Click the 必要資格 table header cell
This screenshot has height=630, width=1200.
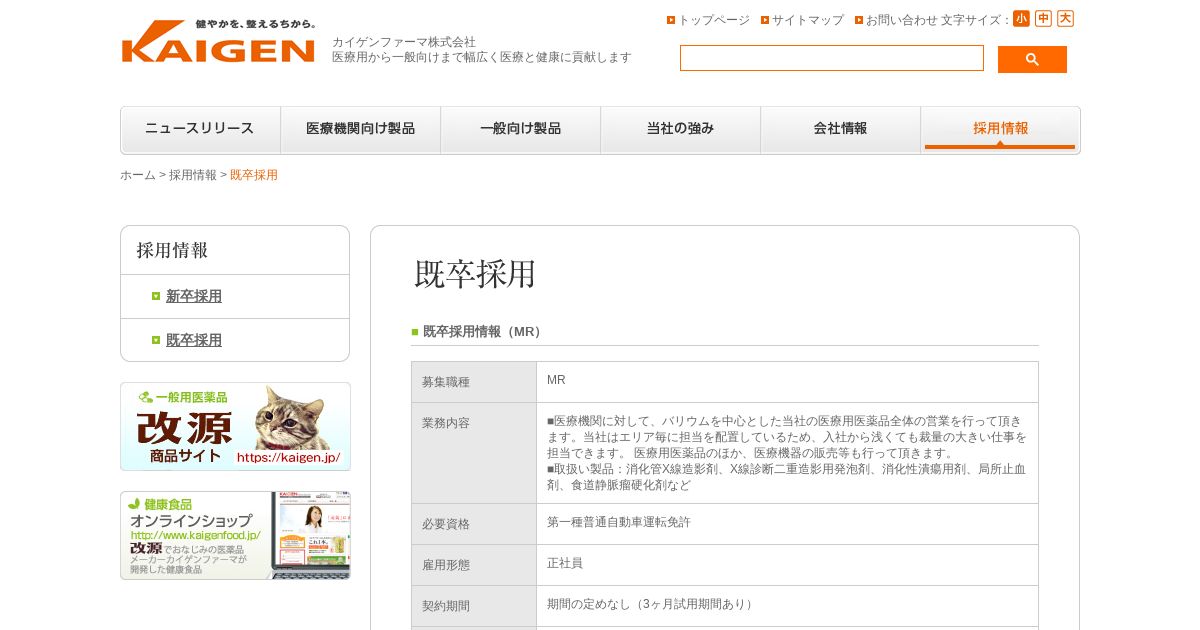click(474, 524)
